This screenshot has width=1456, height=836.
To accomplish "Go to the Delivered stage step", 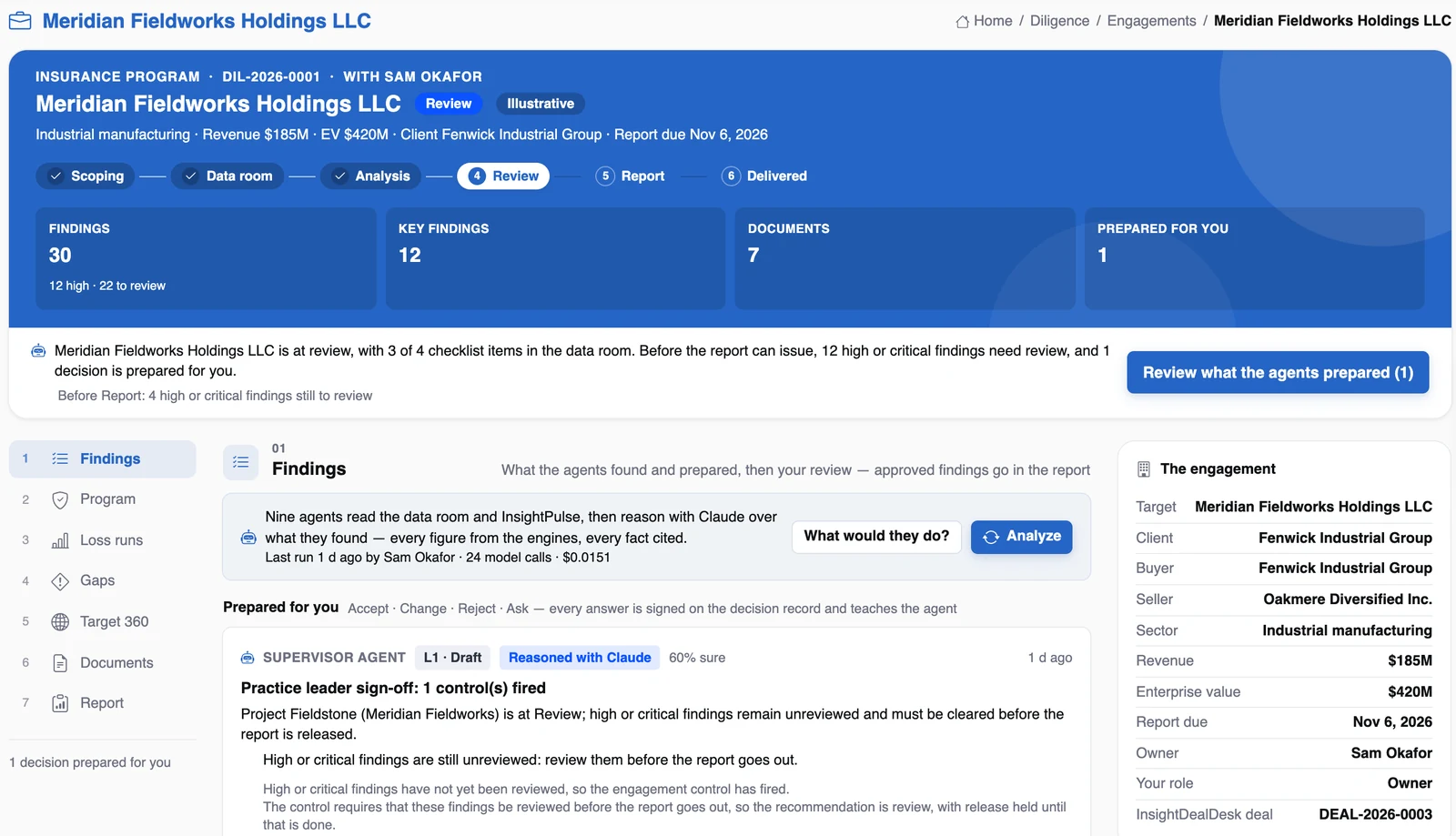I will (764, 176).
